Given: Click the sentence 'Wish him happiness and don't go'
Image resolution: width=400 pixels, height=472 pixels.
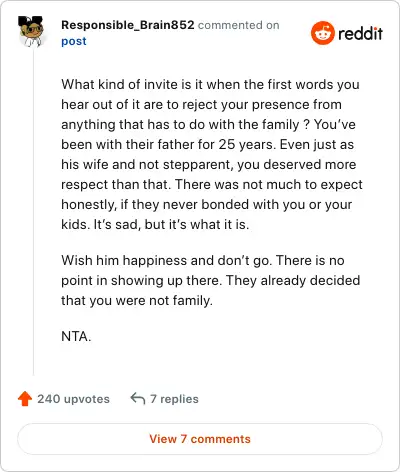Looking at the screenshot, I should [x=167, y=260].
